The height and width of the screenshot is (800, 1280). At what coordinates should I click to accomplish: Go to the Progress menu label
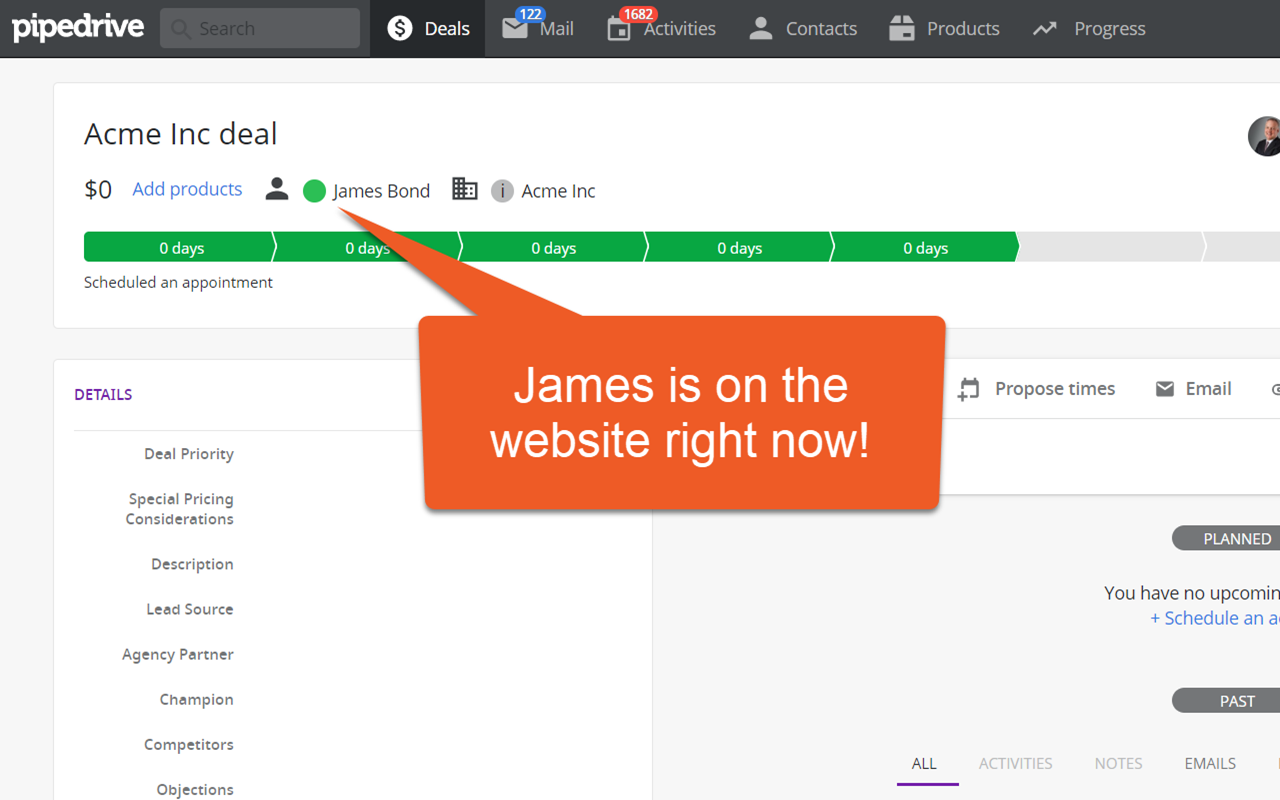pyautogui.click(x=1110, y=29)
